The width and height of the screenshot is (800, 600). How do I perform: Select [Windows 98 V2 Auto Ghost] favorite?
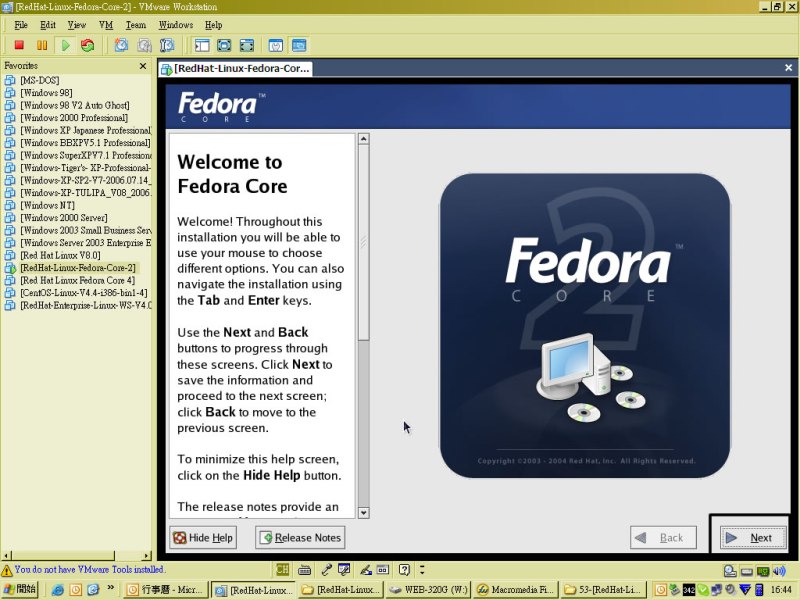(75, 106)
